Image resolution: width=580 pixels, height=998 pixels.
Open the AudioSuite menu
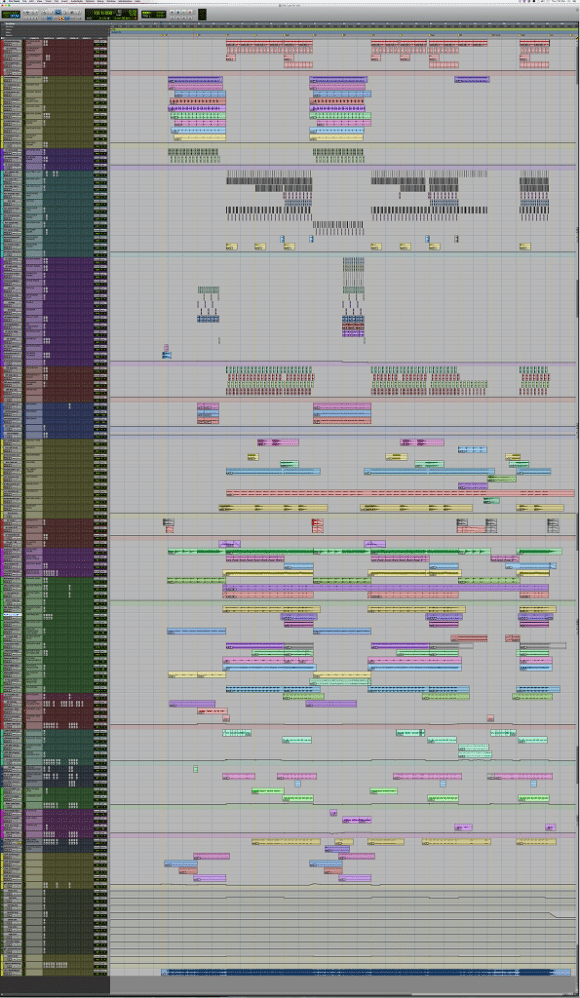click(x=76, y=2)
